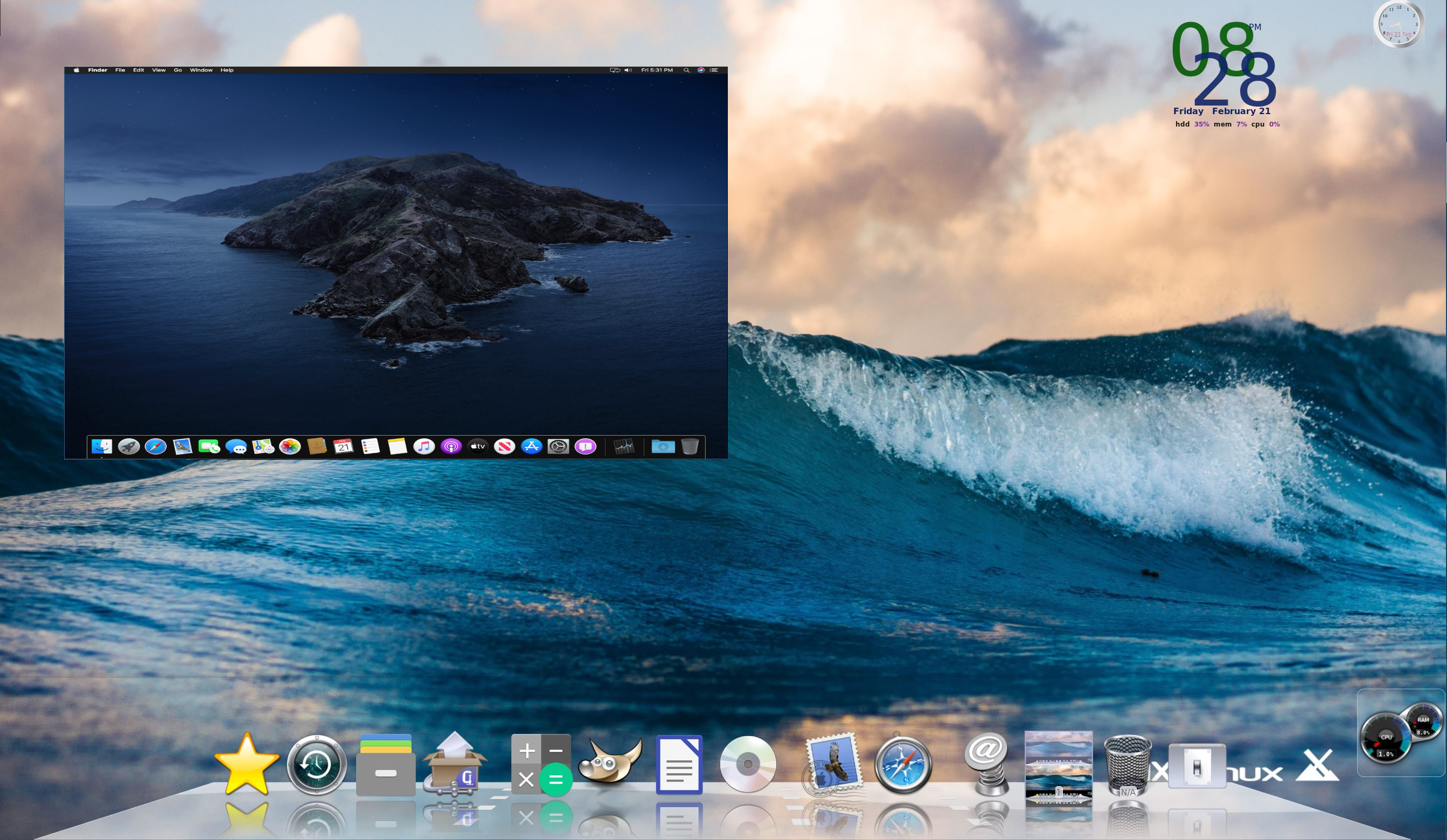Click the volume speaker menu bar icon
Screen dimensions: 1447x840
(x=628, y=70)
